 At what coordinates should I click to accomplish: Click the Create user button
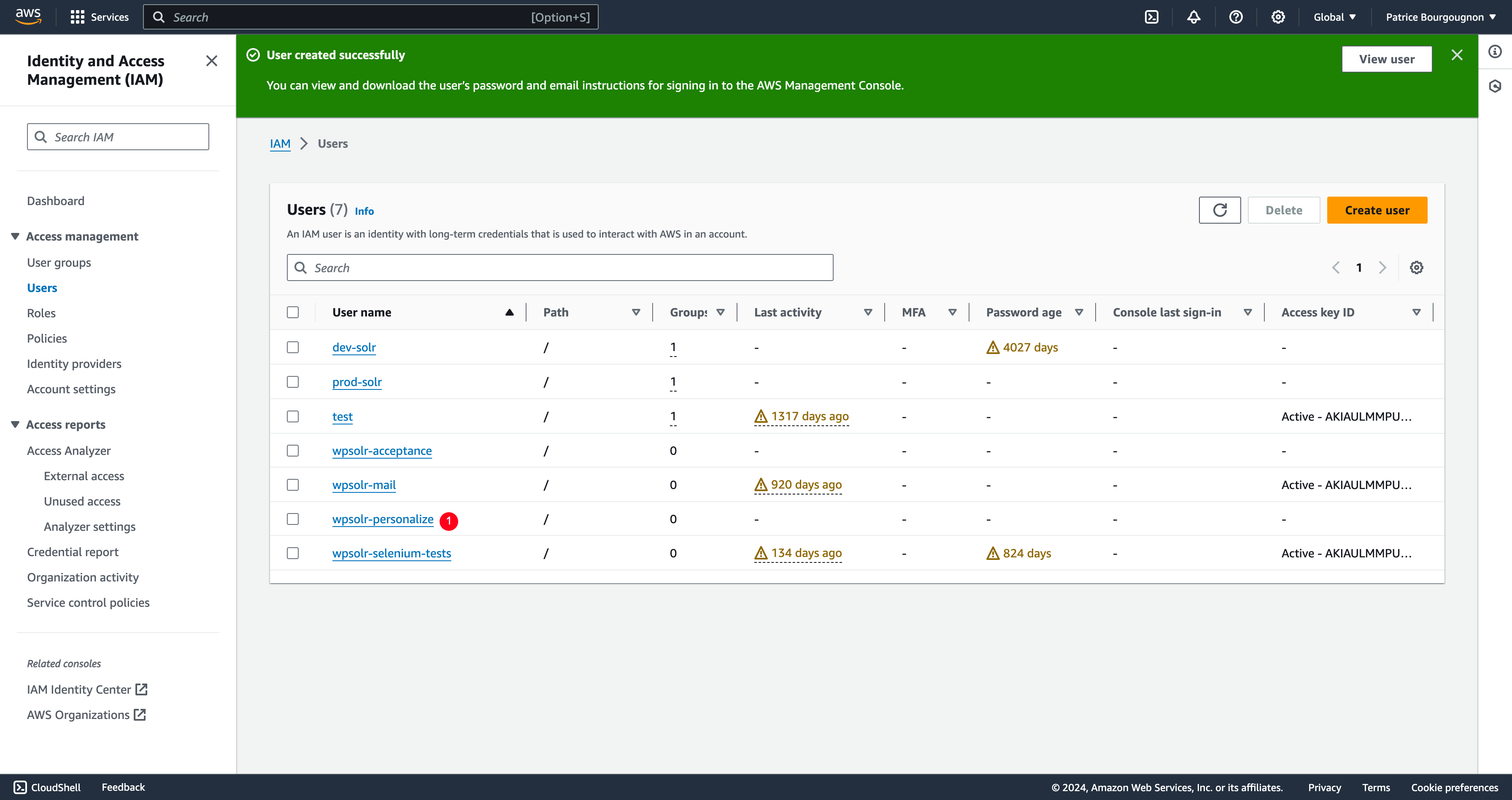pyautogui.click(x=1377, y=210)
